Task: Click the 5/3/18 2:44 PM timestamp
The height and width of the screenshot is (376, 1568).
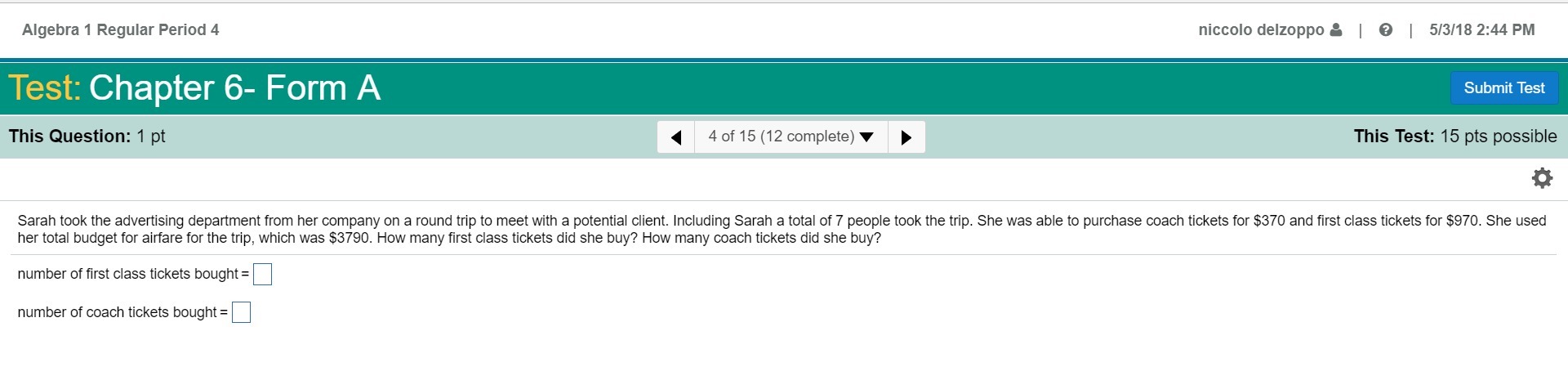Action: pyautogui.click(x=1481, y=30)
